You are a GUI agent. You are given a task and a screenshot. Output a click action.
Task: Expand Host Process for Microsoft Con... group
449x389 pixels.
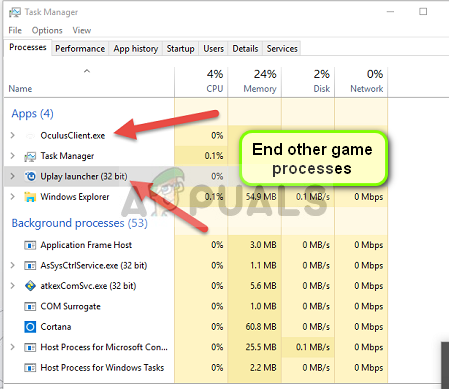(13, 347)
